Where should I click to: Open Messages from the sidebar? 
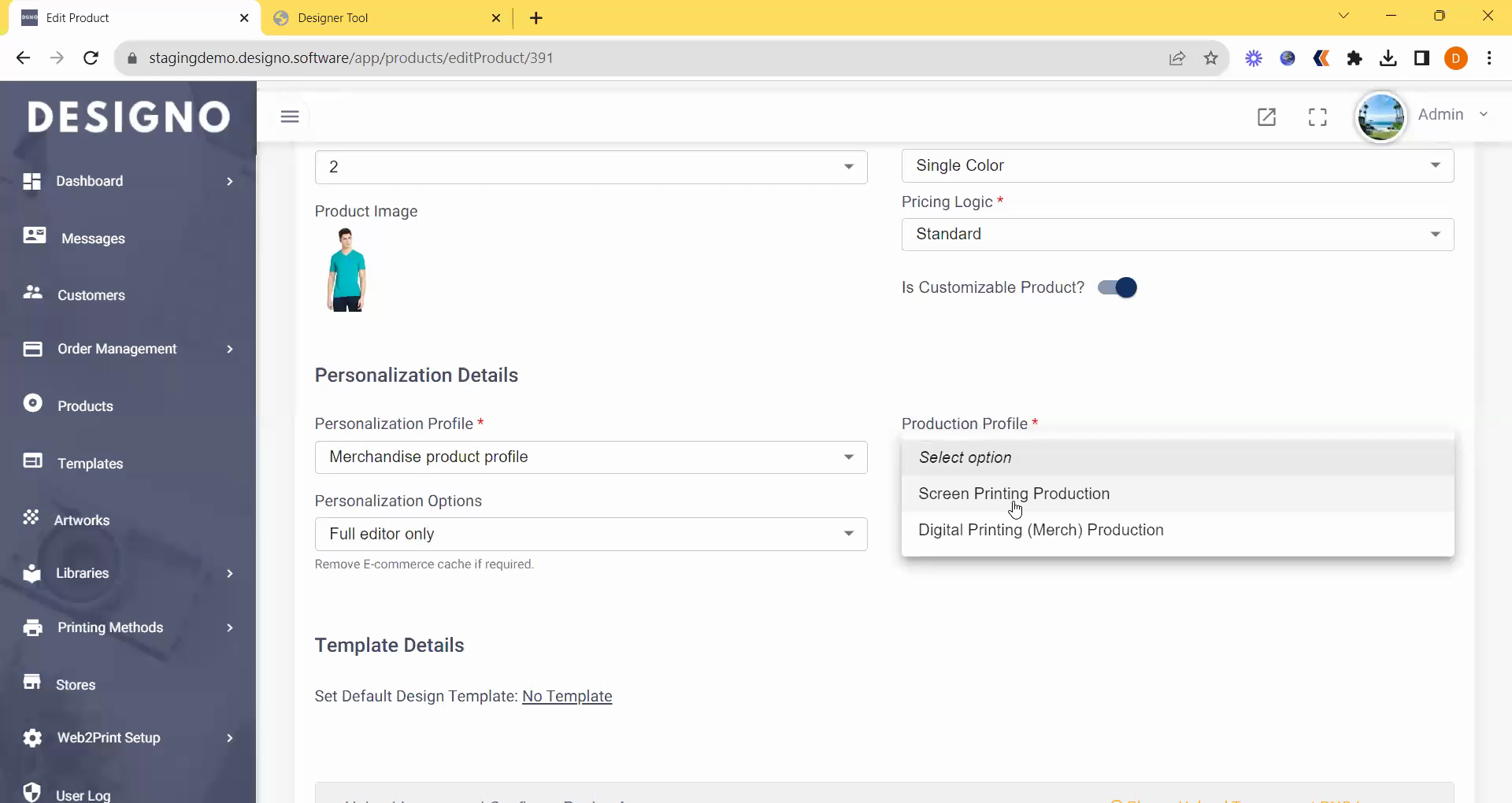pos(92,239)
